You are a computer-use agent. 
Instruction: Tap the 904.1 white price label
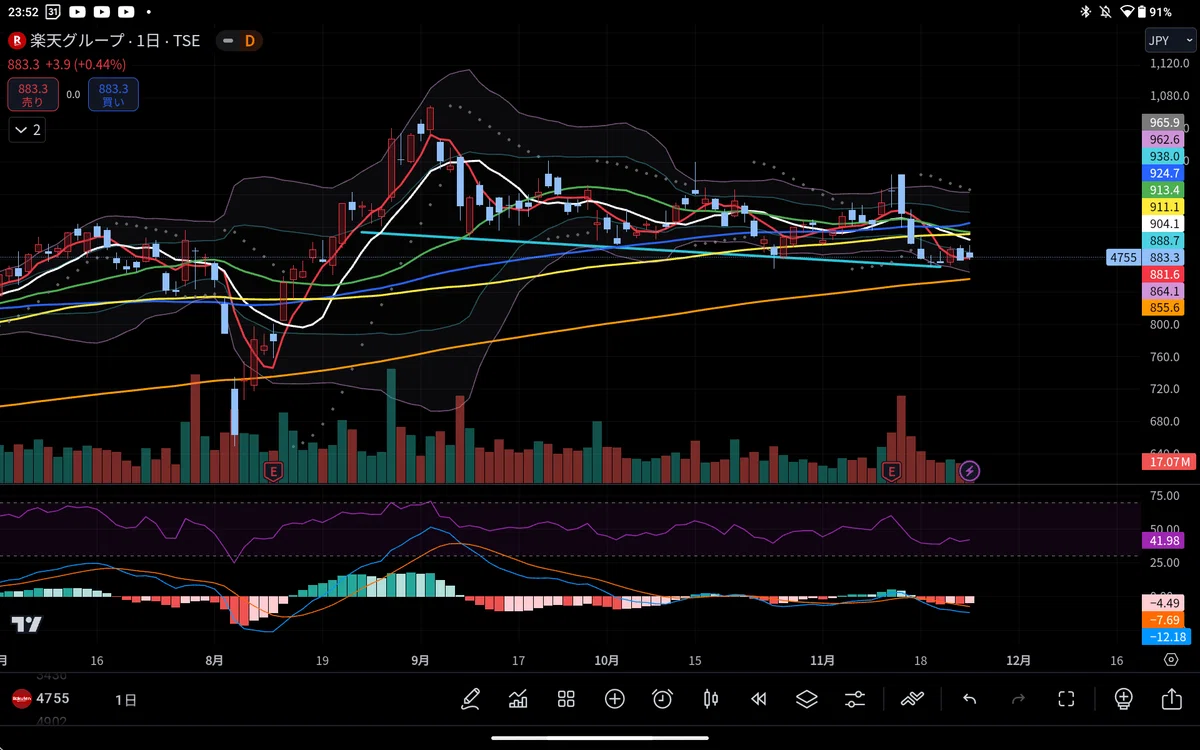pos(1165,224)
